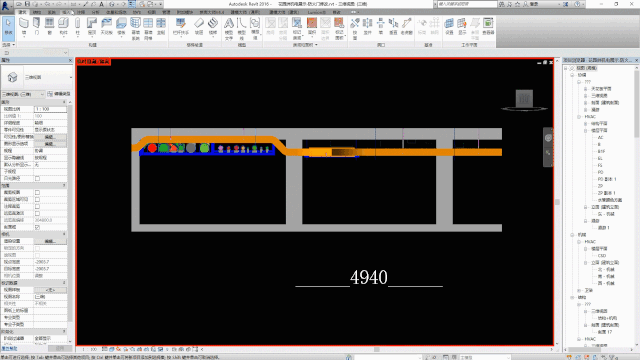
Task: Uncheck the Section Box checkbox
Action: click(37, 227)
